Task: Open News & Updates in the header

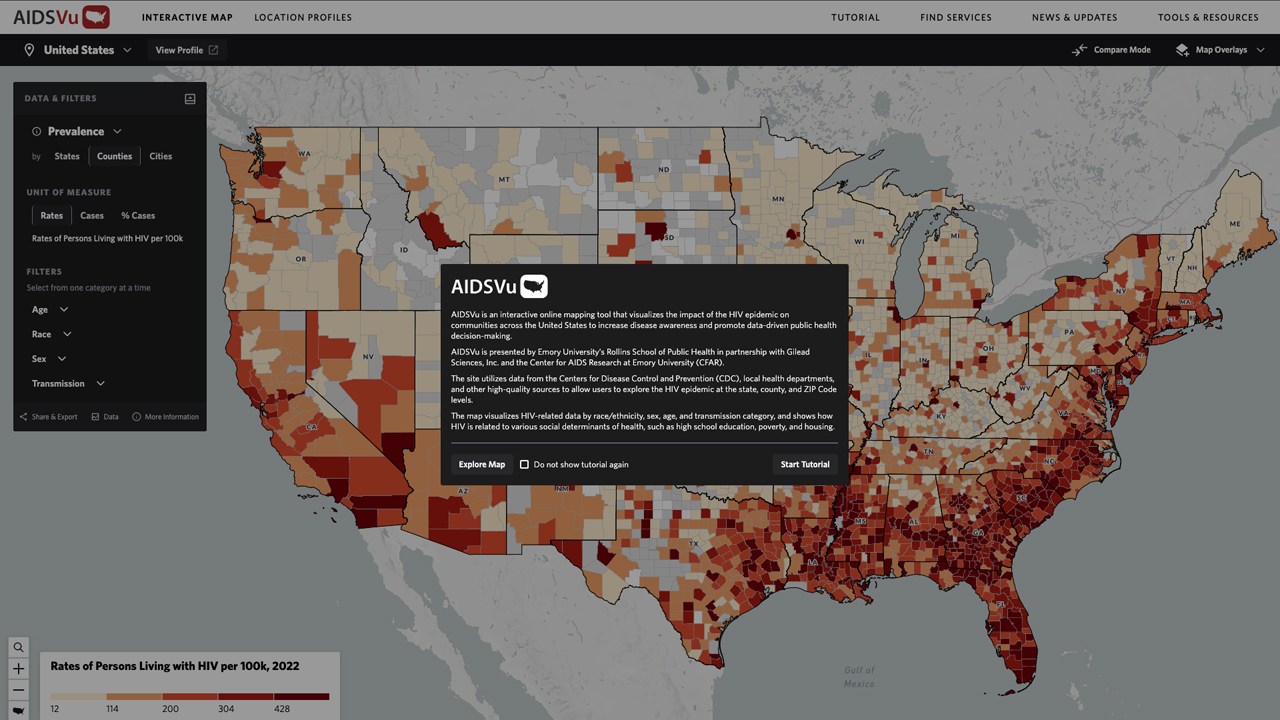Action: 1075,17
